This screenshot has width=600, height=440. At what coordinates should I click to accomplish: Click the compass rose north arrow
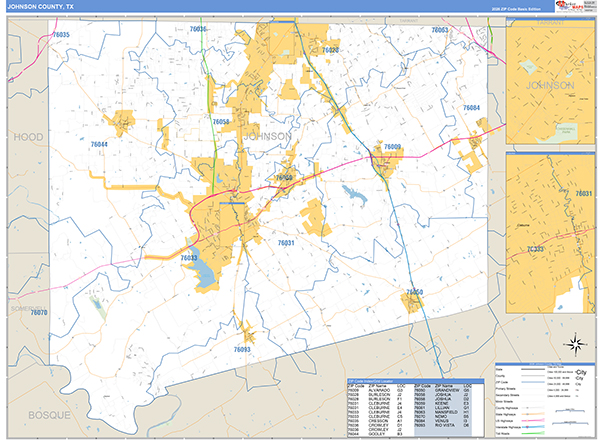[x=574, y=346]
